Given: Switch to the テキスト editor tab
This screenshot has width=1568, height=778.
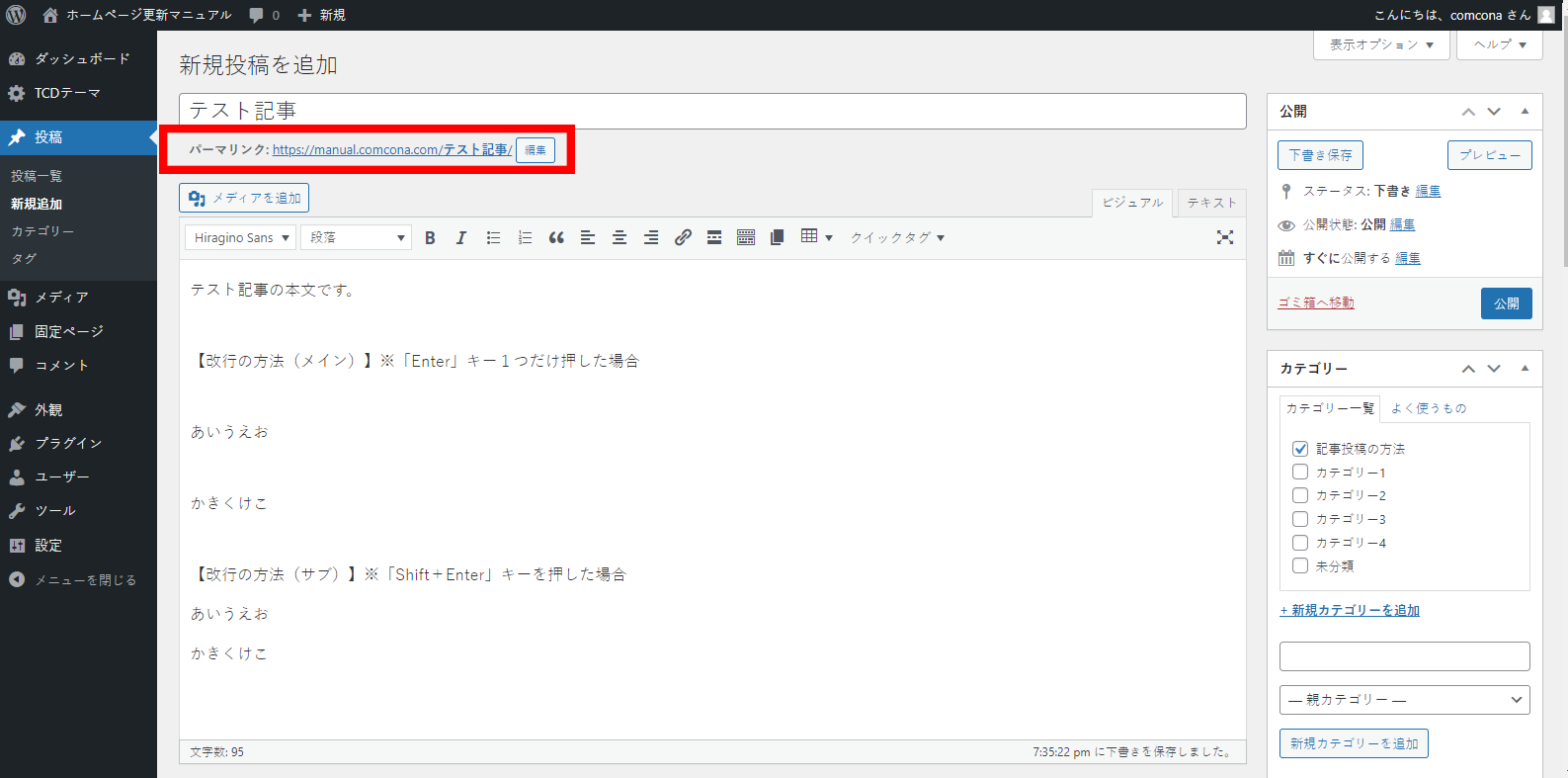Looking at the screenshot, I should 1211,203.
